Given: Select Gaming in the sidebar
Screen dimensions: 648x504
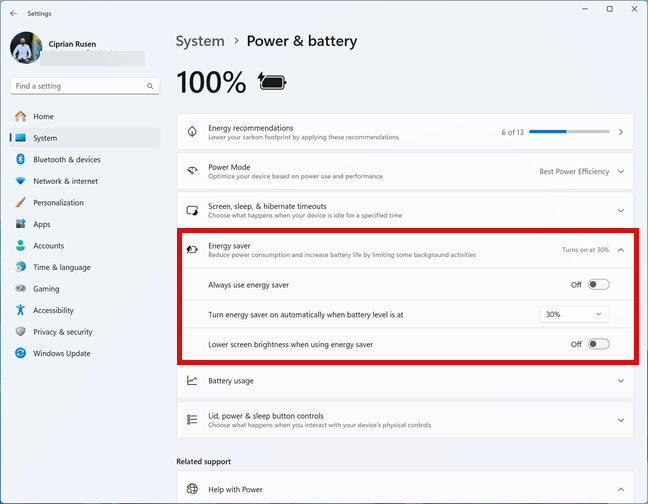Looking at the screenshot, I should [85, 288].
